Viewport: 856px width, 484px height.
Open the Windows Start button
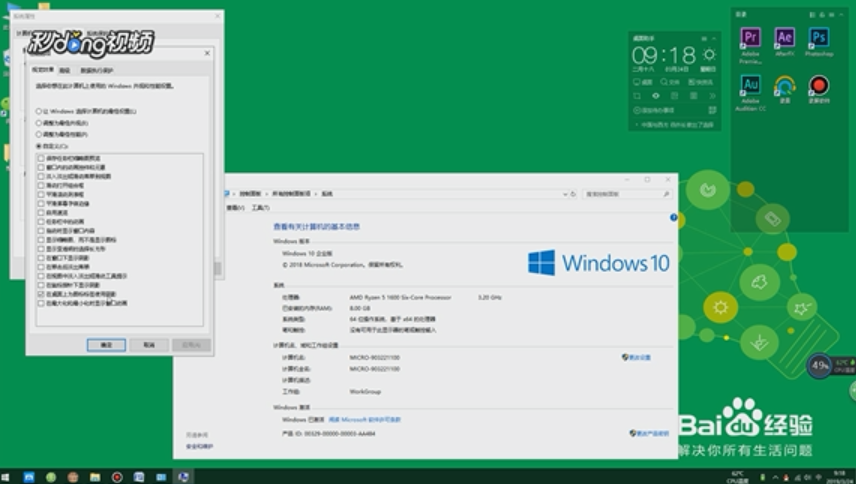pyautogui.click(x=5, y=477)
